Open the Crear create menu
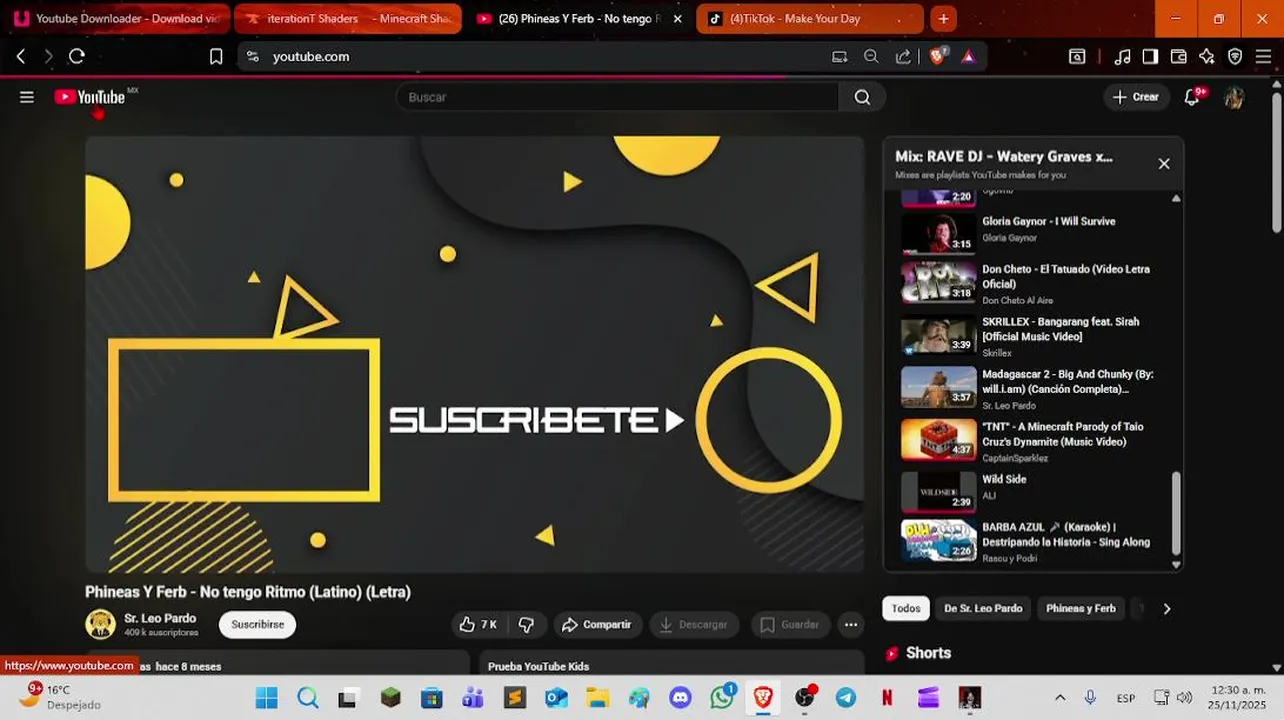This screenshot has width=1284, height=720. (1136, 97)
